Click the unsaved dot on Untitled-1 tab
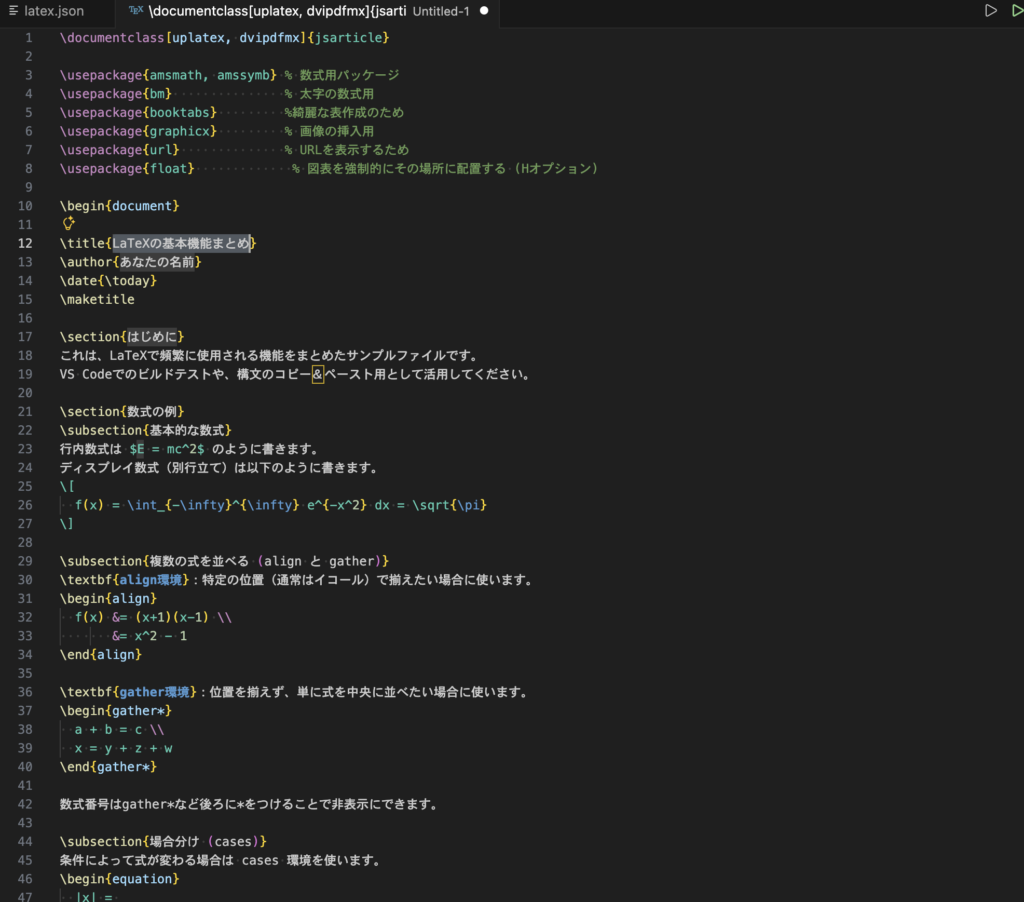Screen dimensions: 1024x902 [484, 11]
